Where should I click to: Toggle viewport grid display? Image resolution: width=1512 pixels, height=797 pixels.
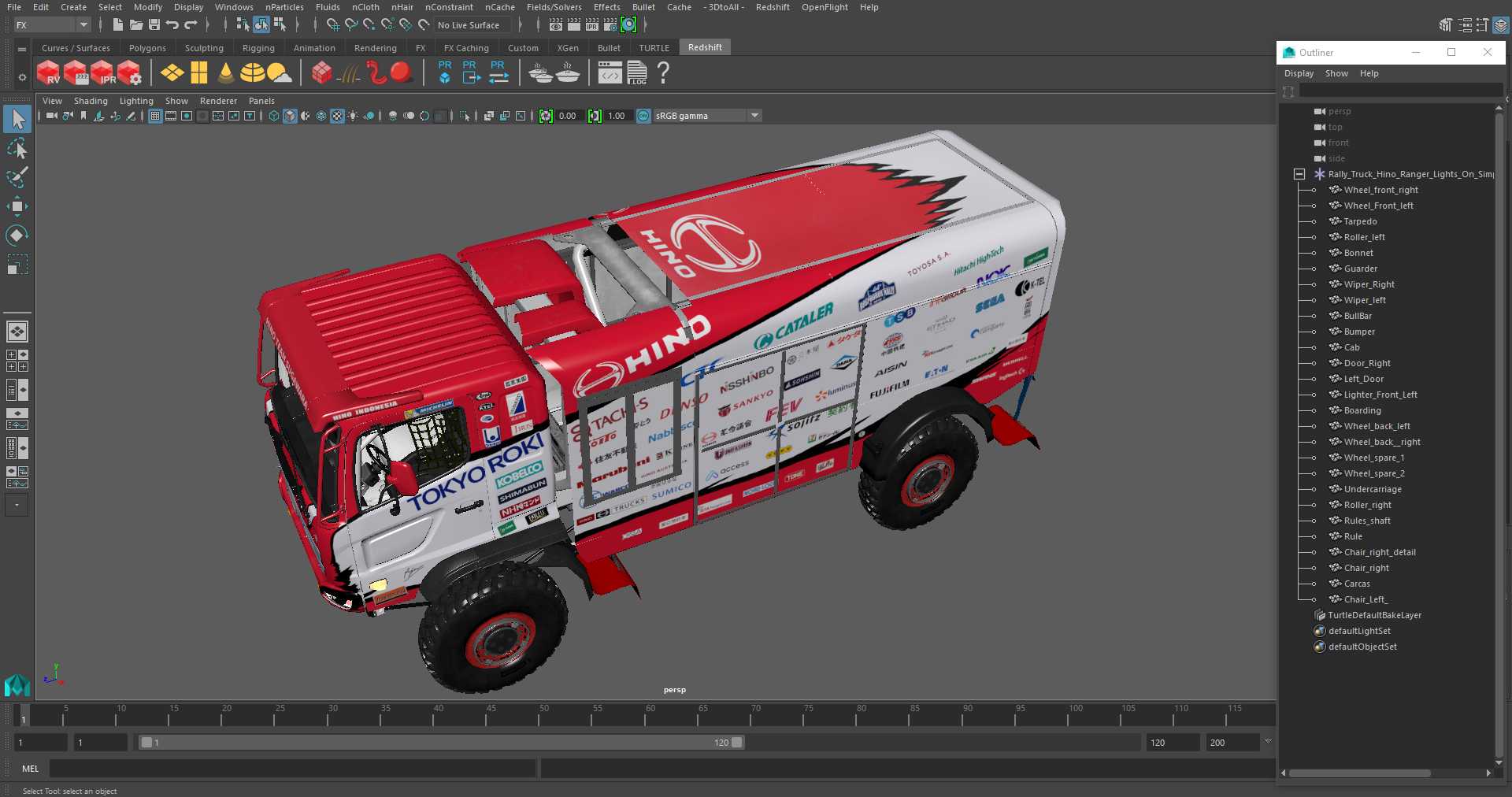[155, 116]
